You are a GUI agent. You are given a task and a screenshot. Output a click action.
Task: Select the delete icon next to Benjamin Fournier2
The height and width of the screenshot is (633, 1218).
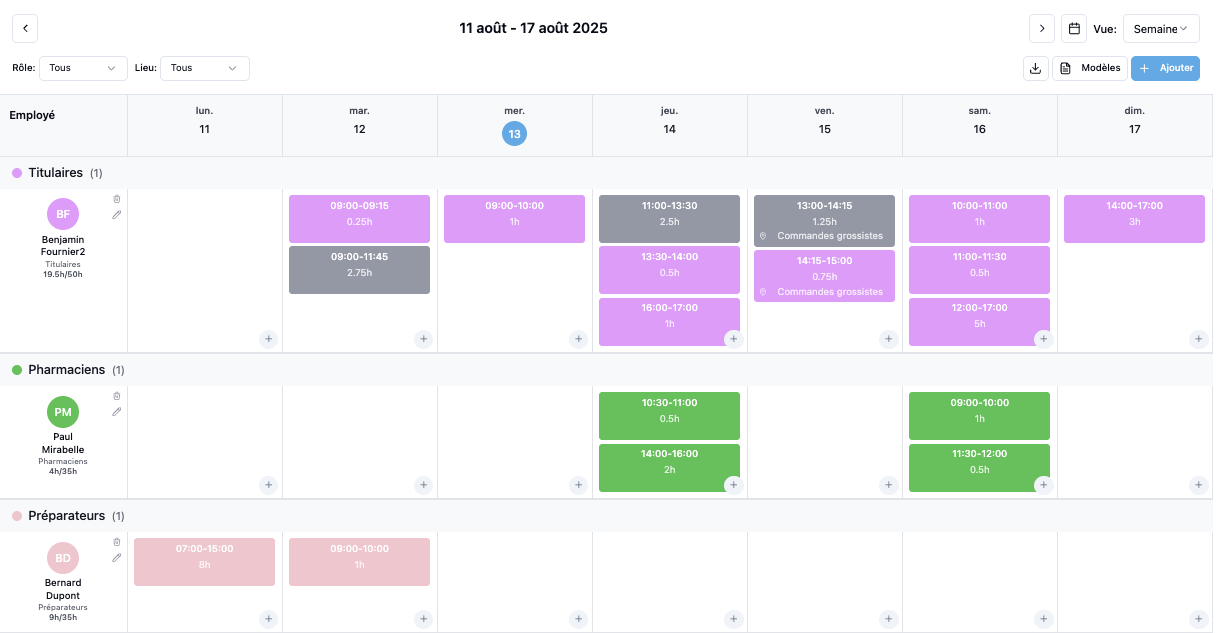click(116, 199)
